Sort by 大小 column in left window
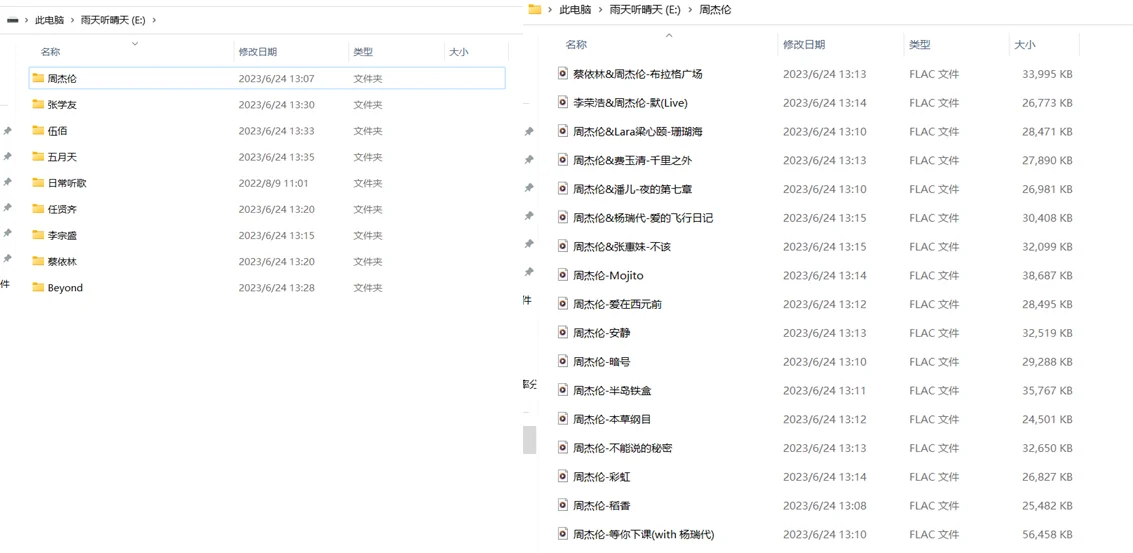 459,52
